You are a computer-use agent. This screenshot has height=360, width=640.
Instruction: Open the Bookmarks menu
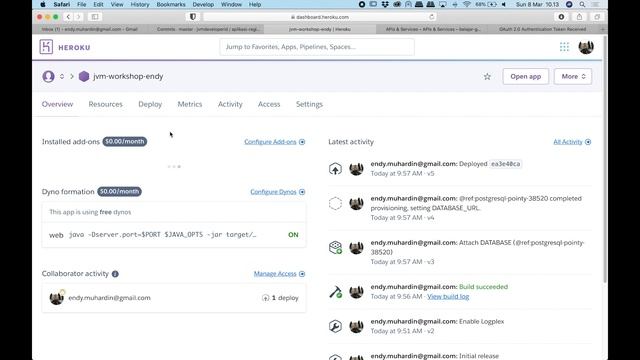(171, 4)
